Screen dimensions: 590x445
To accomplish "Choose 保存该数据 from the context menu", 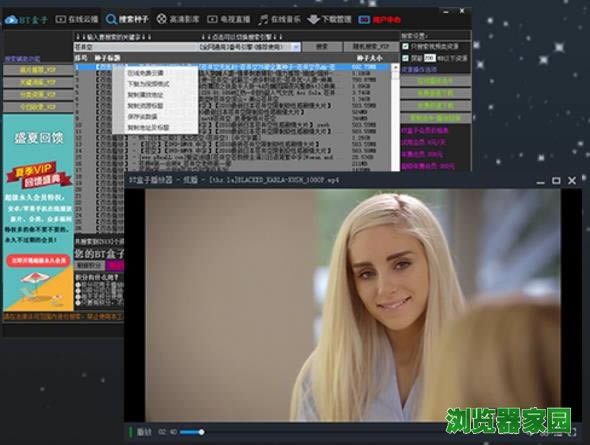I will click(142, 117).
